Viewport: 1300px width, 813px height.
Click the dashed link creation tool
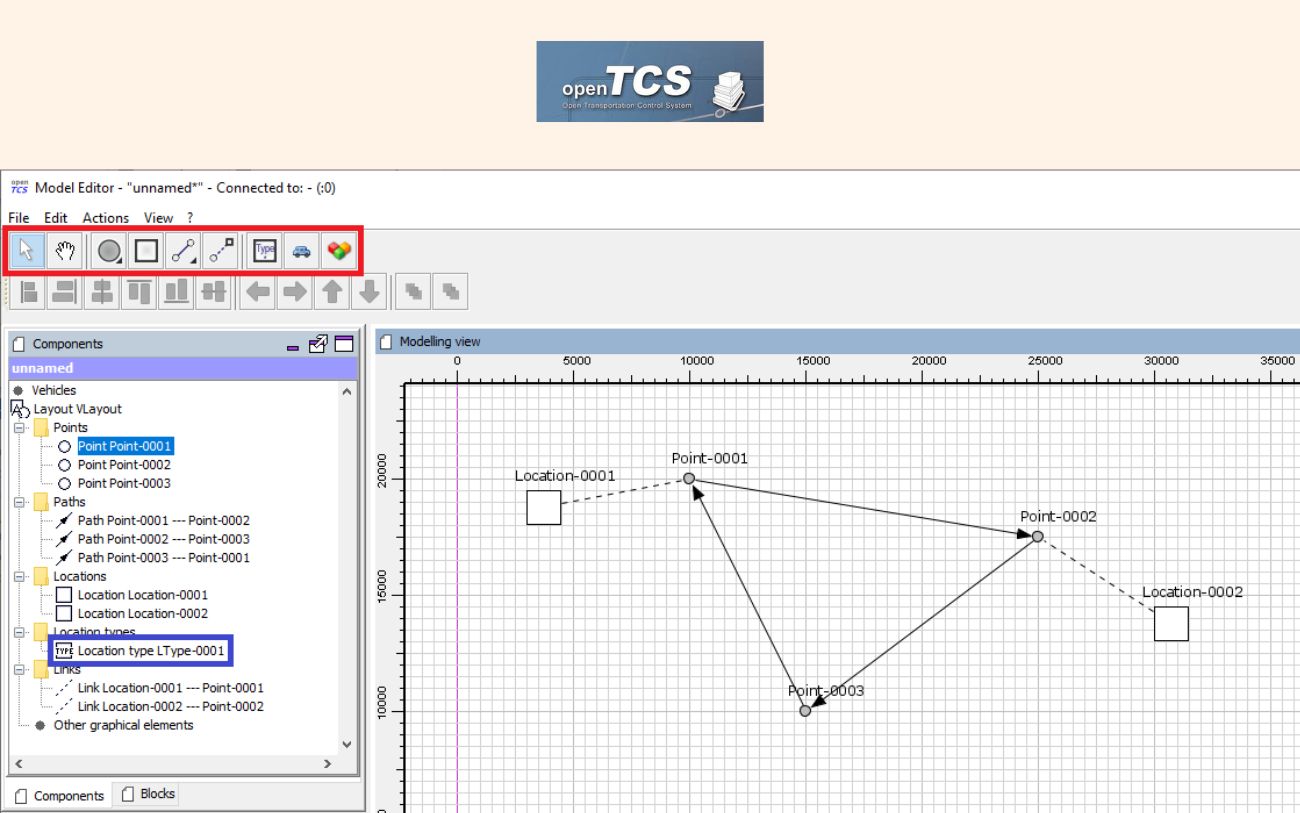(221, 251)
